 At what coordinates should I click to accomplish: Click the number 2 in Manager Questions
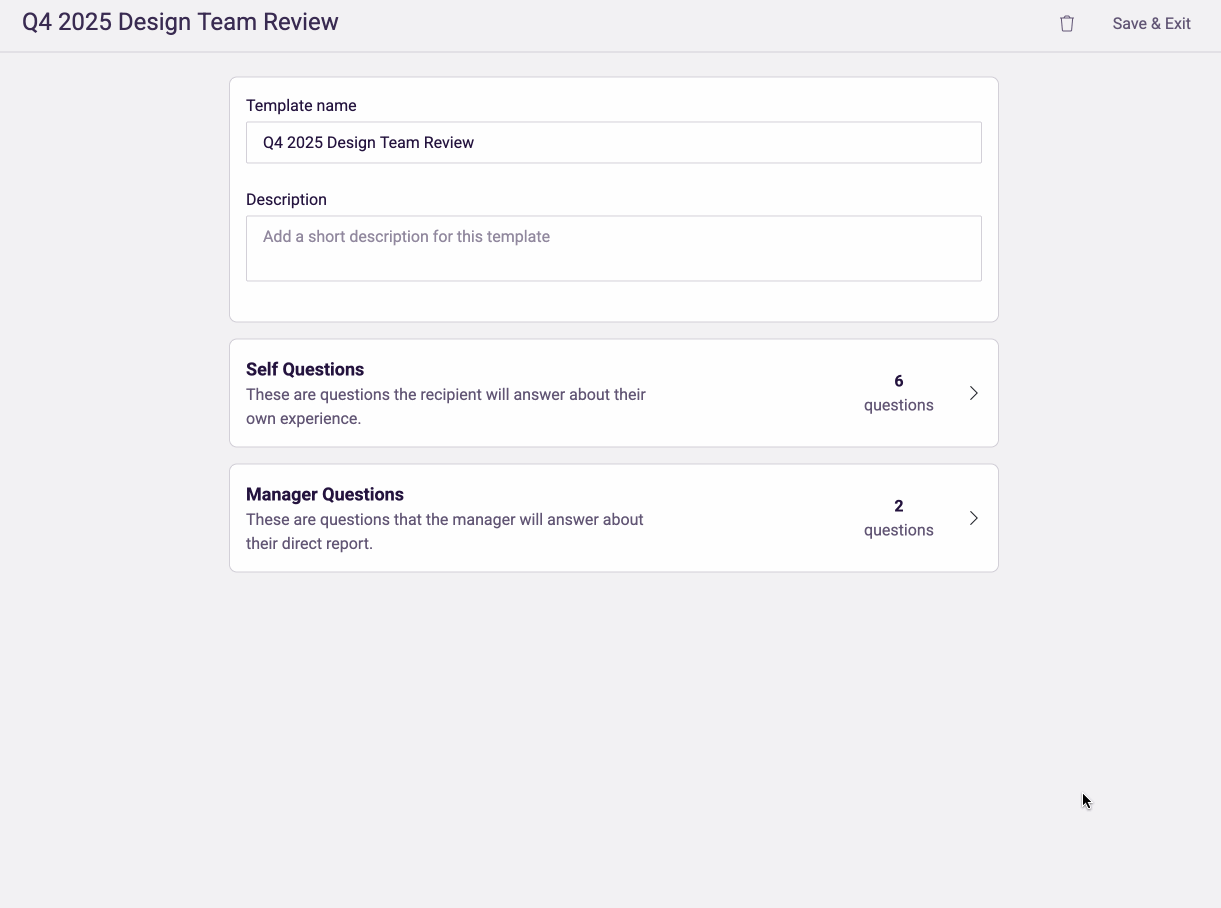(x=898, y=506)
